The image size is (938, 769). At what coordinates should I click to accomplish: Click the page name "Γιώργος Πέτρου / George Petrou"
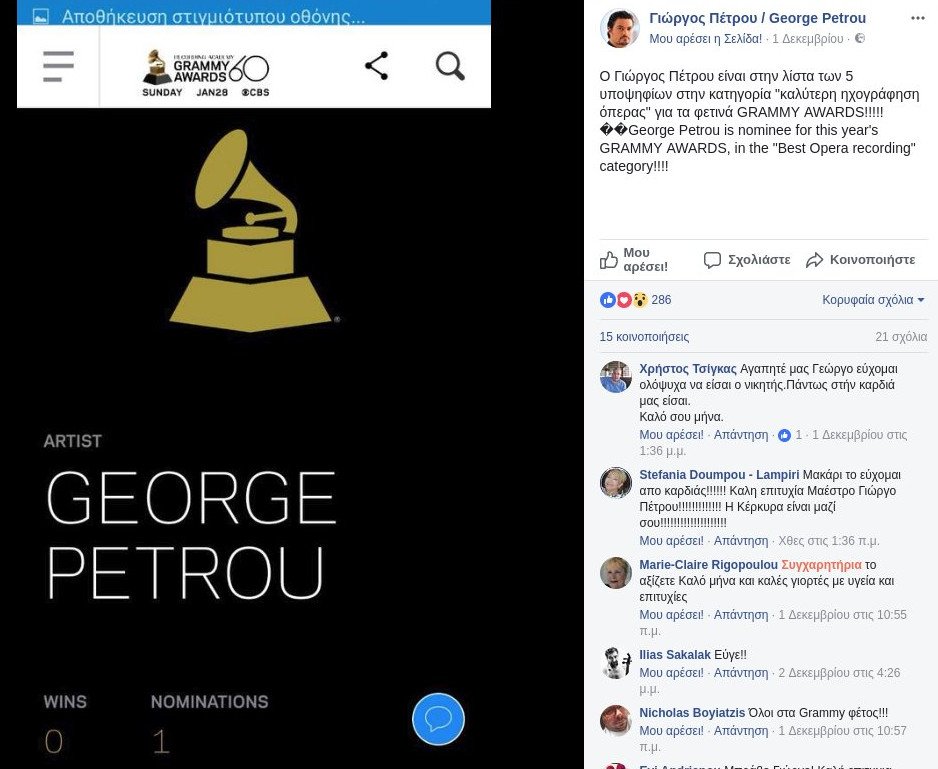pyautogui.click(x=757, y=18)
